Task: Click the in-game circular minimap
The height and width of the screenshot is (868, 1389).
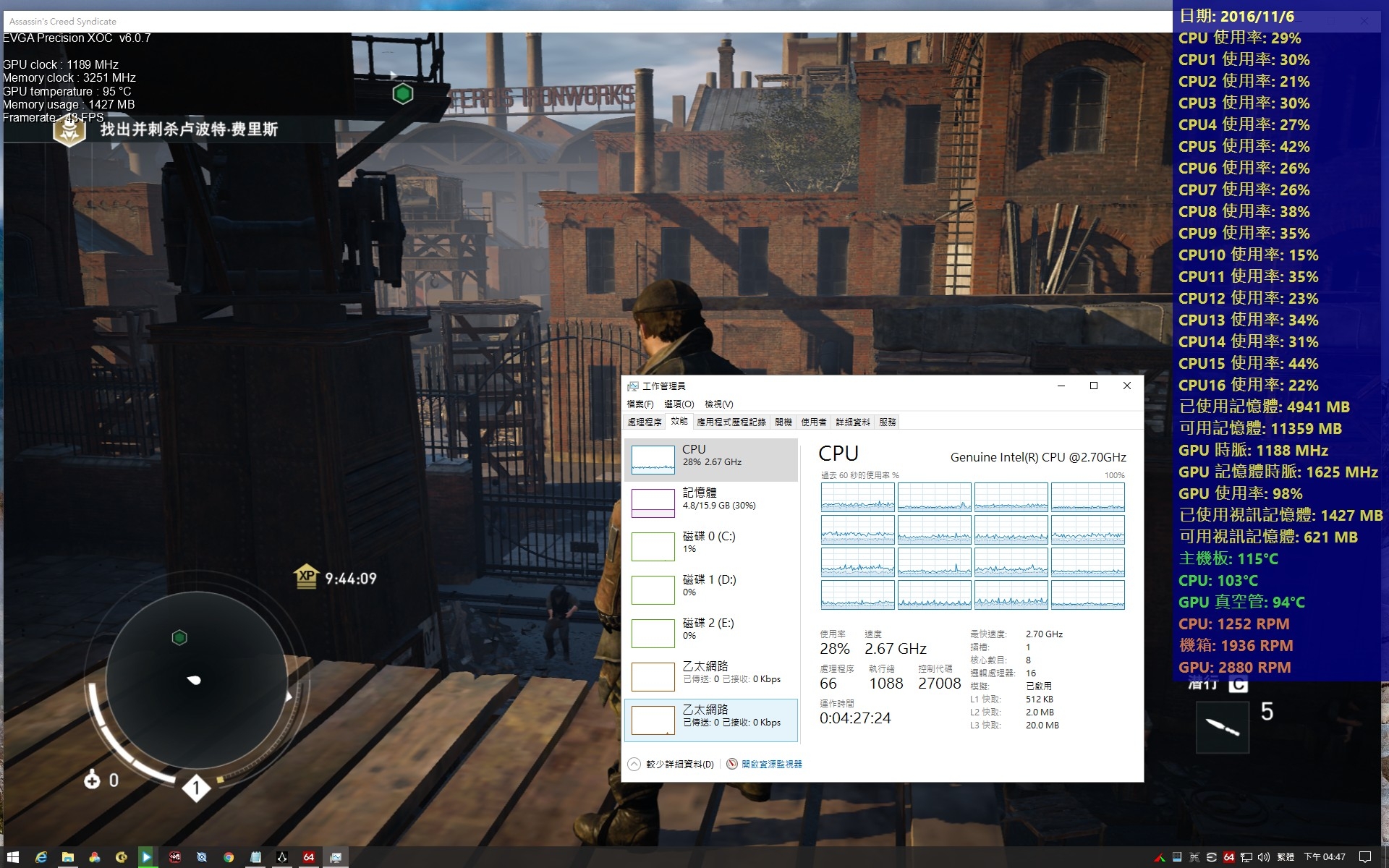Action: 196,680
